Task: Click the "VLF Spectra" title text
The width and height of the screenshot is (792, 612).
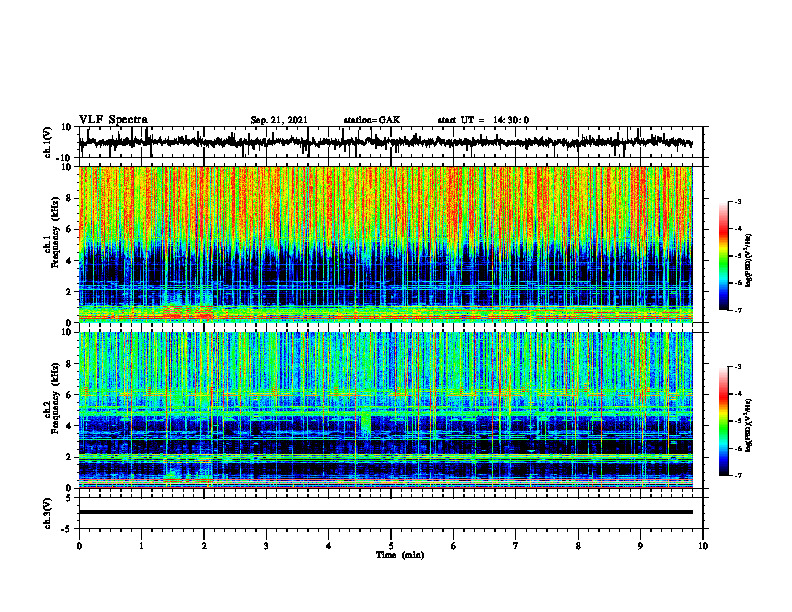Action: click(x=113, y=120)
